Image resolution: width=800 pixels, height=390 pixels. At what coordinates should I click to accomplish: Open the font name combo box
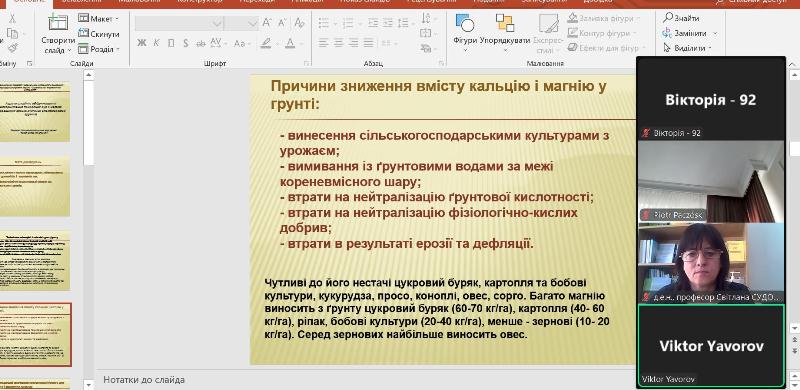coord(180,23)
